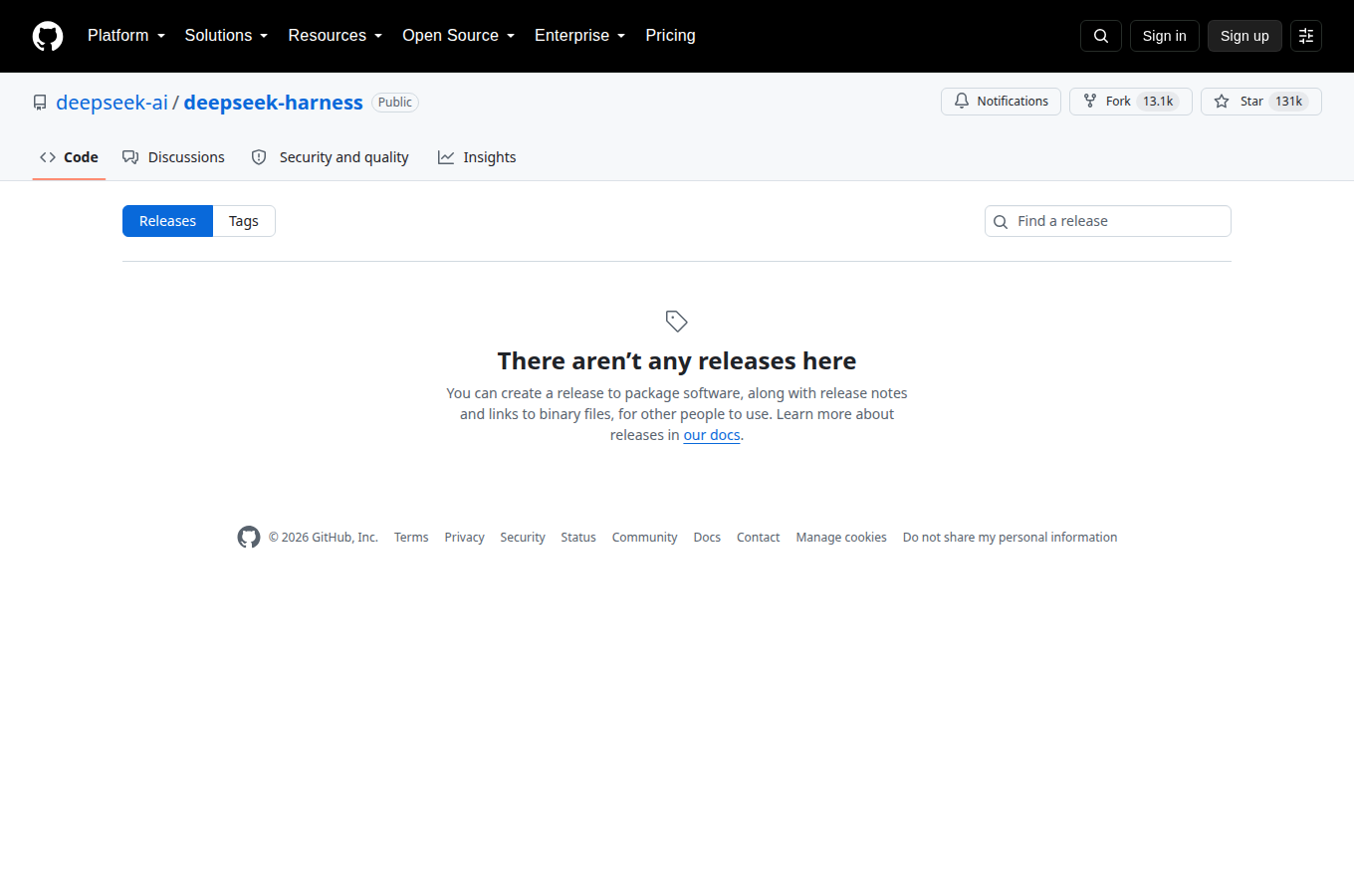Click the star count 131k
This screenshot has height=896, width=1354.
click(1289, 102)
